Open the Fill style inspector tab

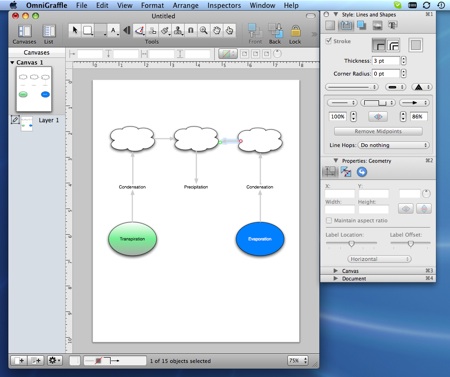click(x=330, y=25)
